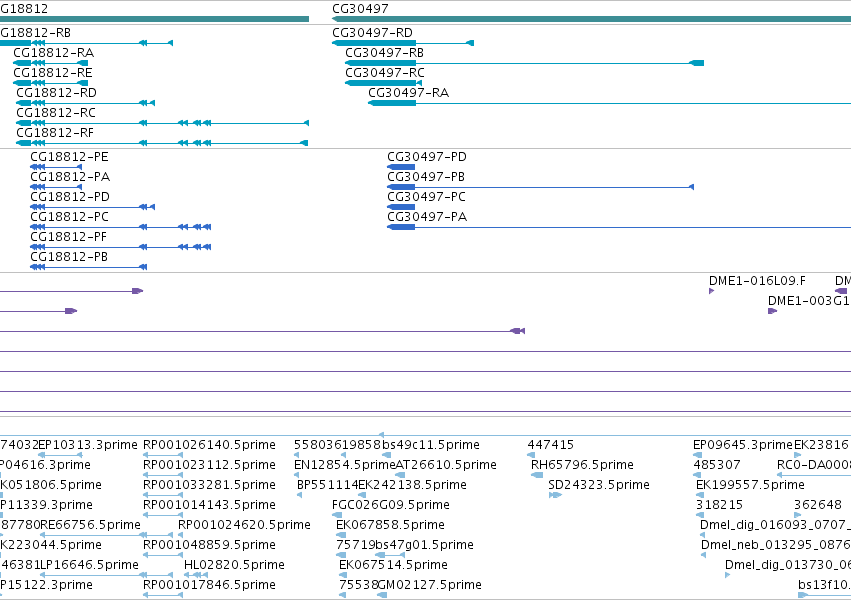The image size is (851, 600).
Task: Select the EK067514.5prime EST label
Action: tap(393, 565)
